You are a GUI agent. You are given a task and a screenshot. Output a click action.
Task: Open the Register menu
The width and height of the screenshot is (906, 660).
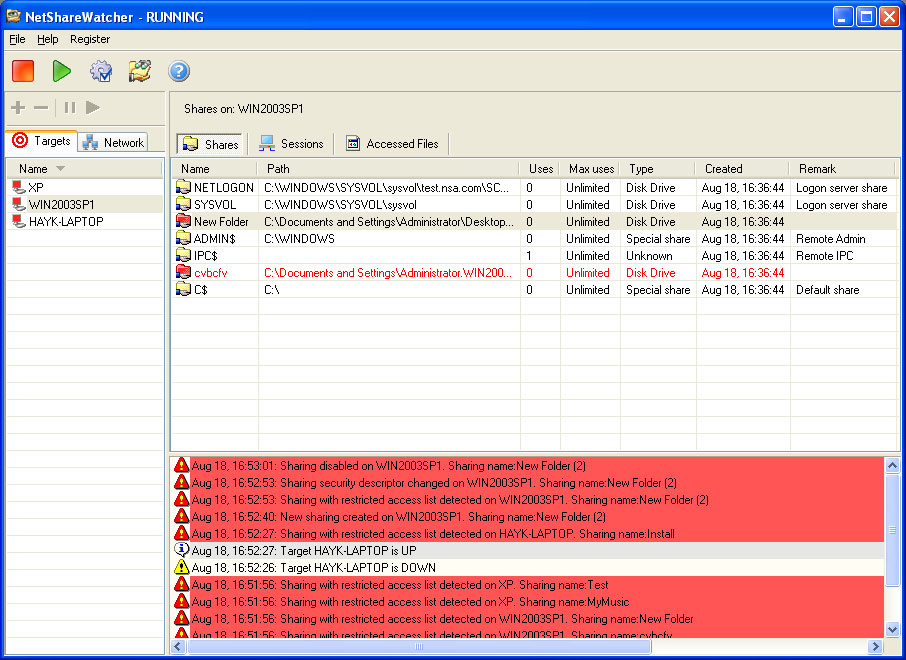[x=90, y=39]
